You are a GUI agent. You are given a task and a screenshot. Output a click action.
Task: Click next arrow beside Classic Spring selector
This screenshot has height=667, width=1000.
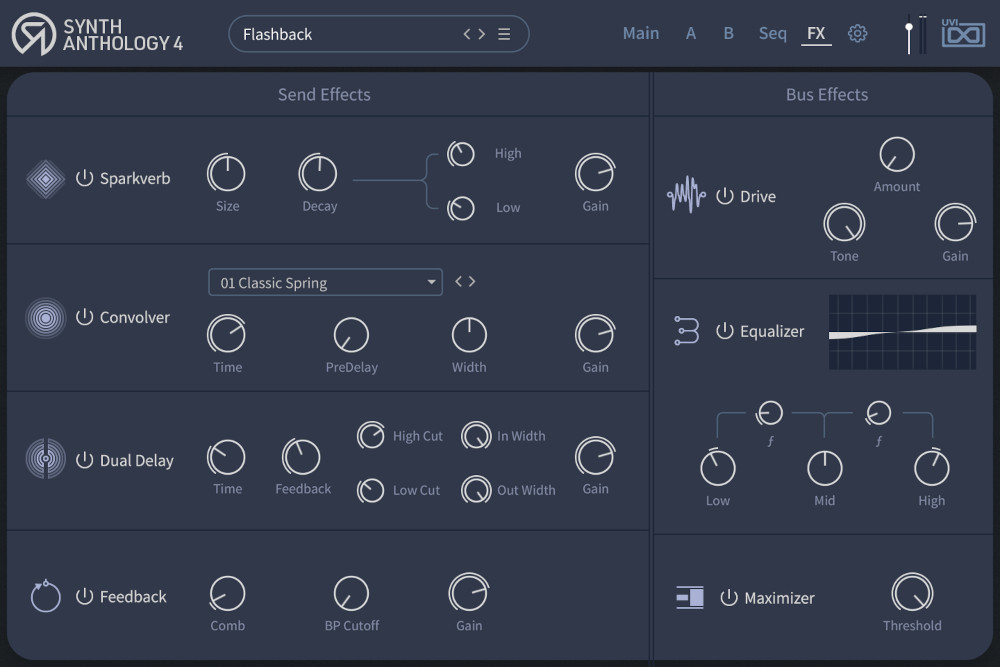tap(473, 281)
